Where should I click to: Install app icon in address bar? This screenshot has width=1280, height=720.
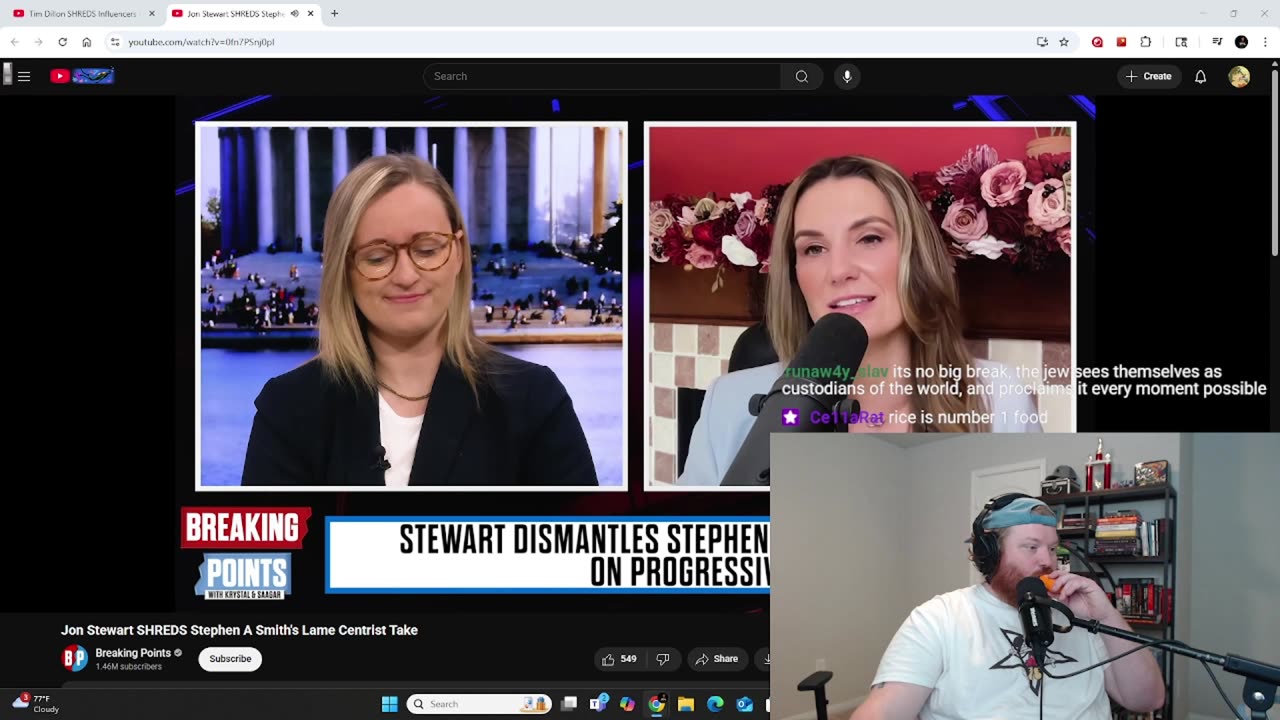point(1042,42)
